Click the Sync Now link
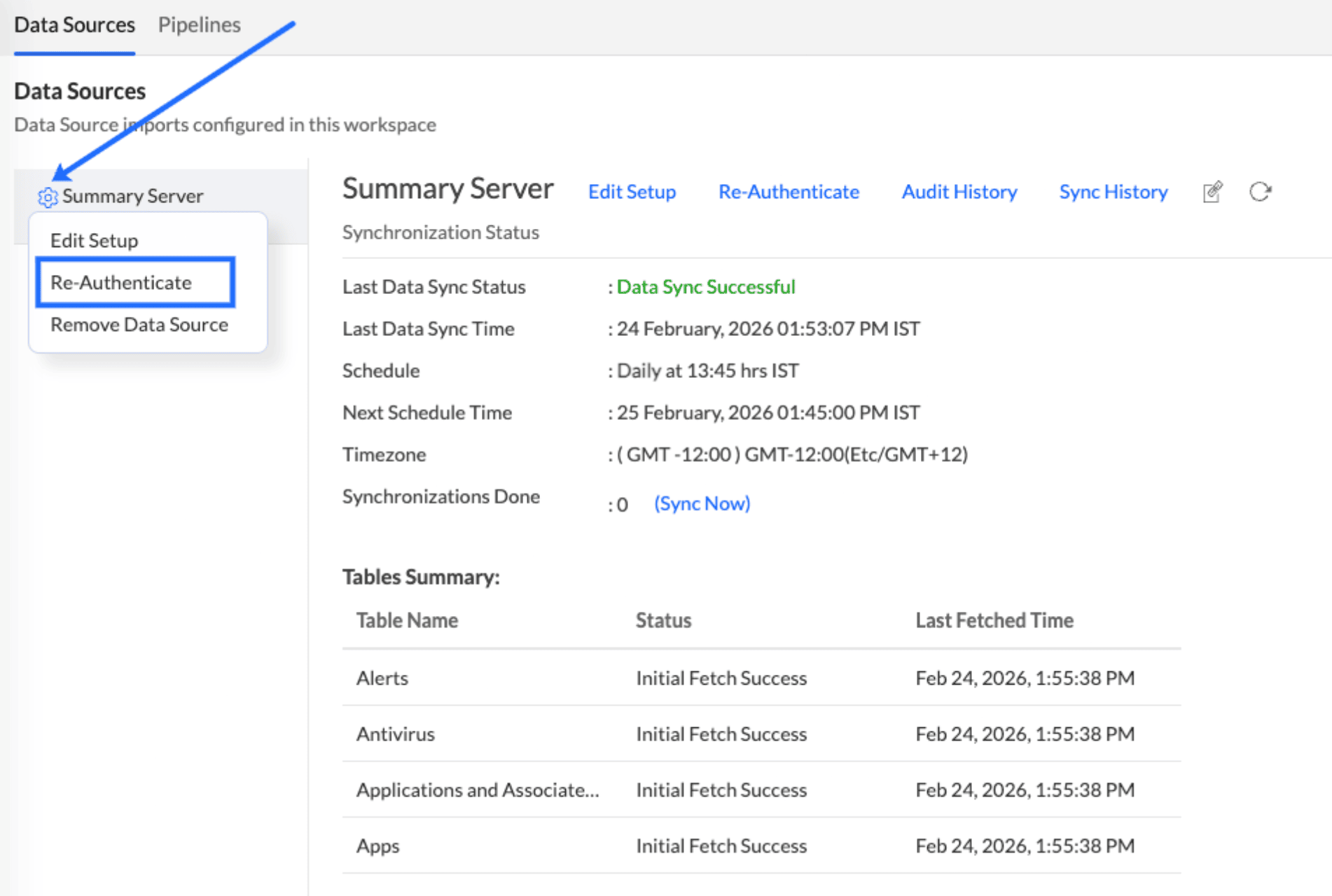 pyautogui.click(x=702, y=504)
